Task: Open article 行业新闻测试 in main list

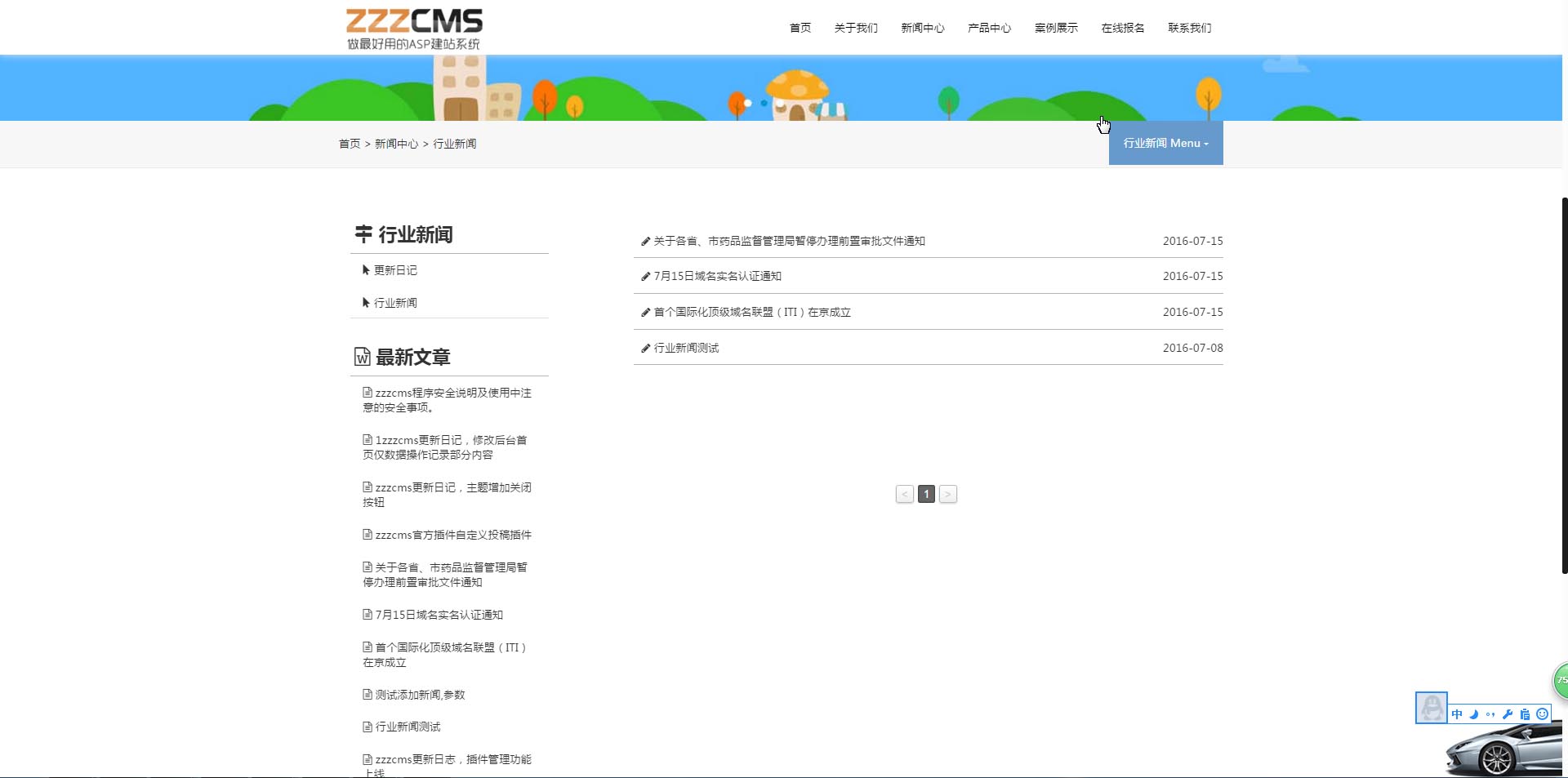Action: (x=686, y=349)
